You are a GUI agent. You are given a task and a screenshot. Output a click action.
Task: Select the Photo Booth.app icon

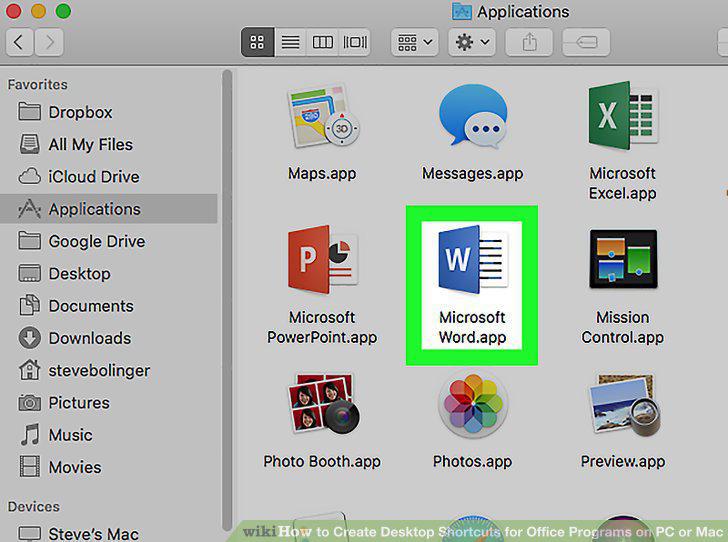323,403
